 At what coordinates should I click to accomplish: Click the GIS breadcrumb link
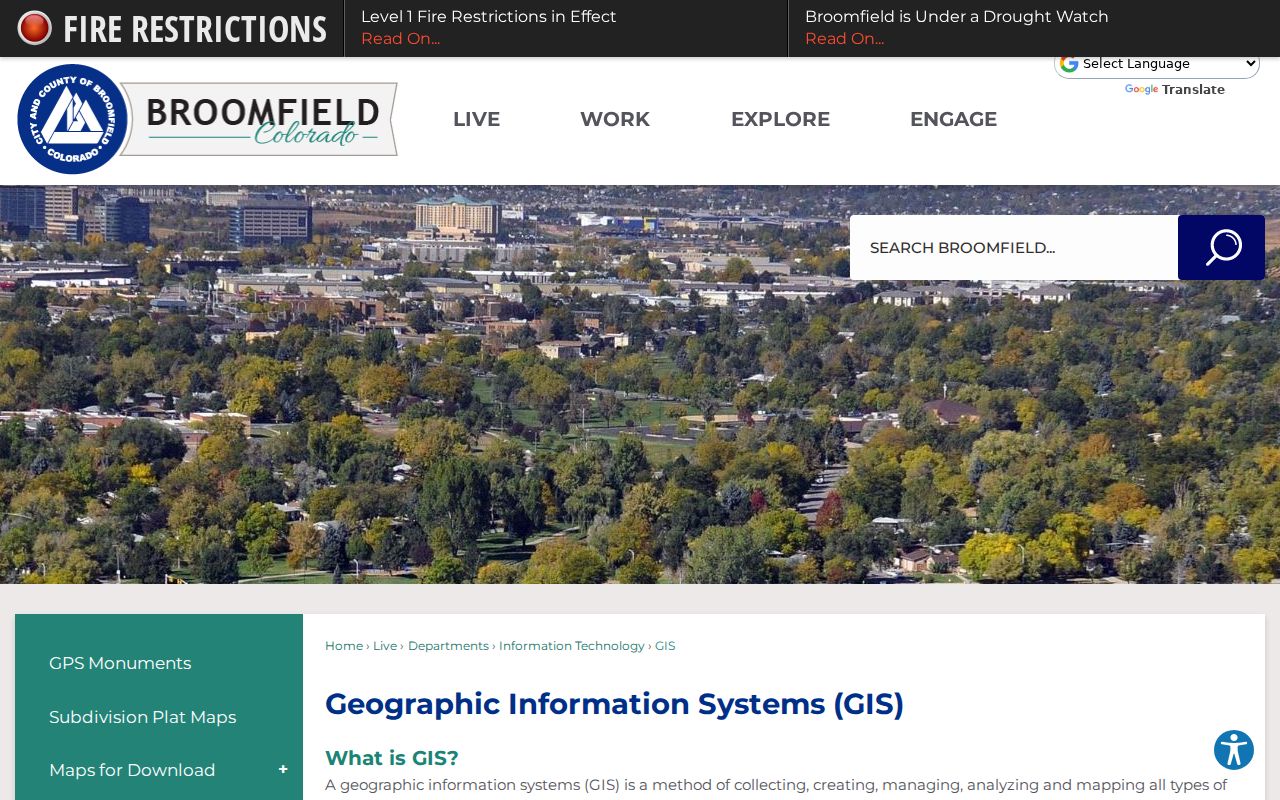click(665, 646)
